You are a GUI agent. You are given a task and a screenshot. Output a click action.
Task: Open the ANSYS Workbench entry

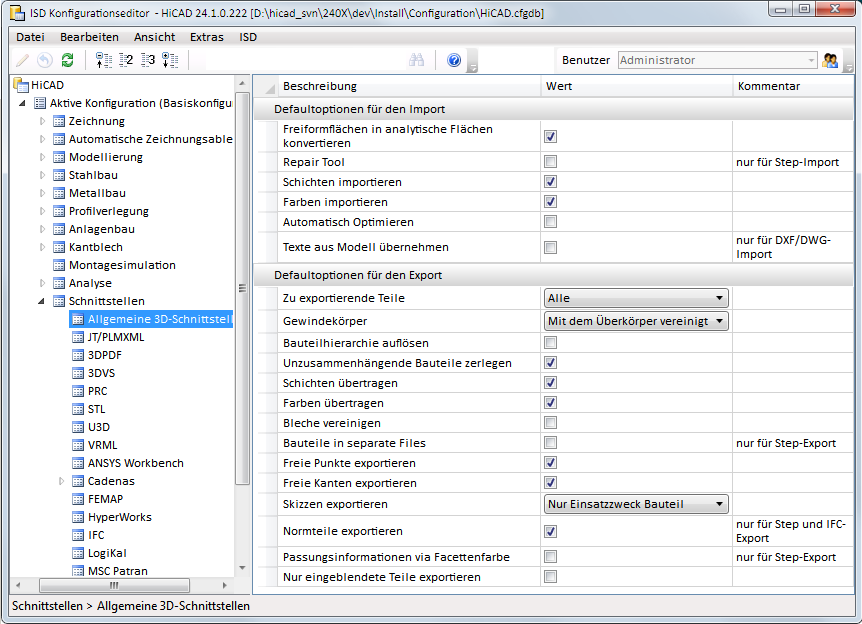pos(135,463)
